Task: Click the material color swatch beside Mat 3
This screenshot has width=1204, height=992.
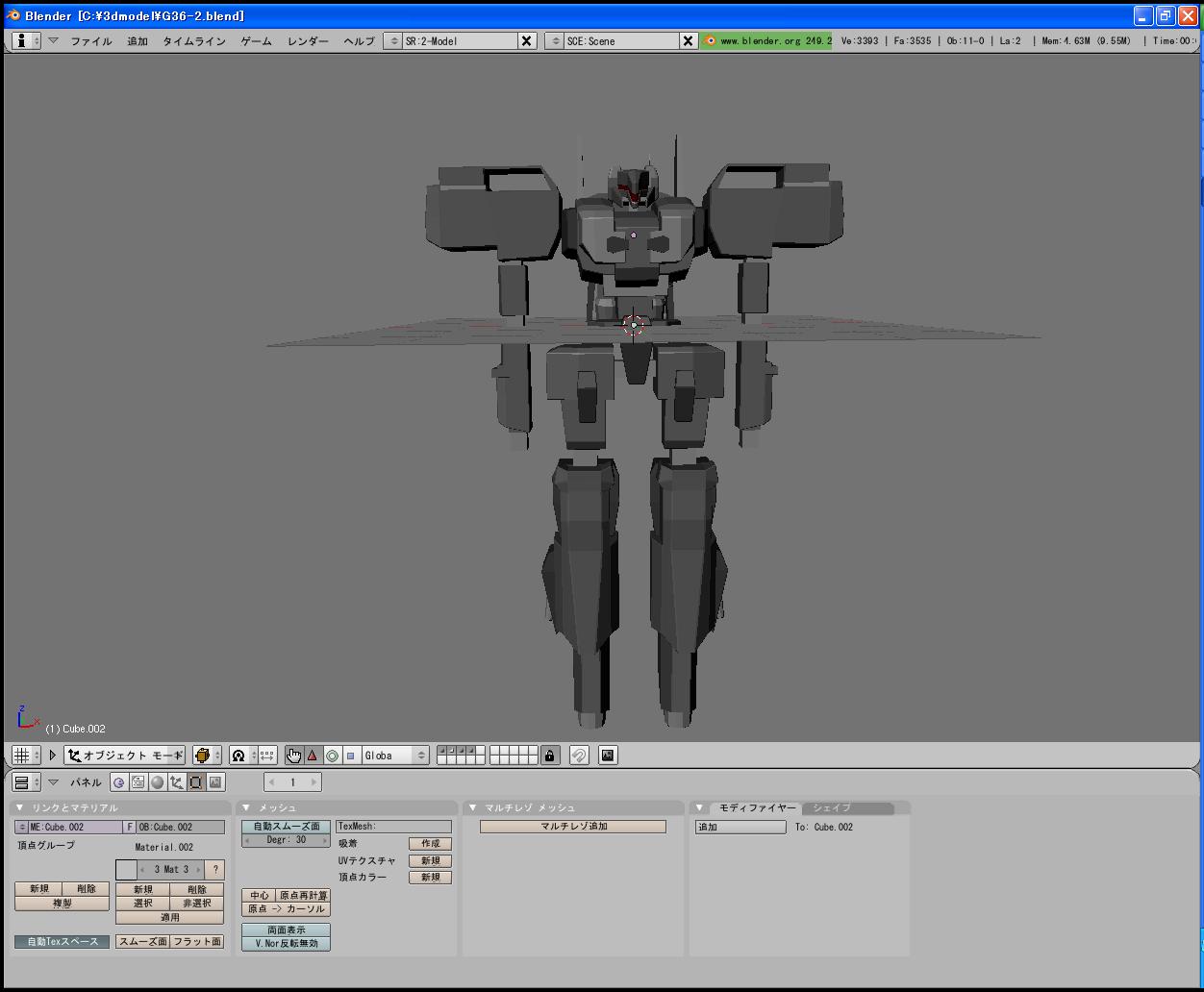Action: pos(126,870)
